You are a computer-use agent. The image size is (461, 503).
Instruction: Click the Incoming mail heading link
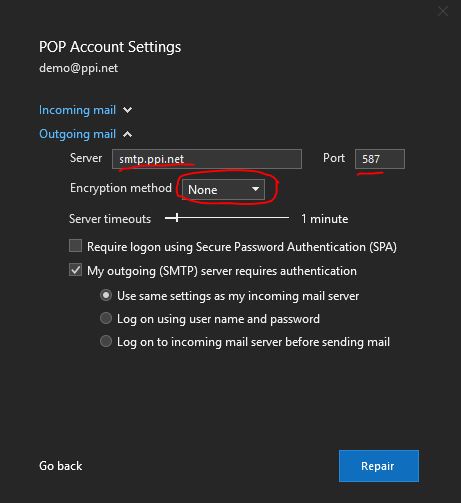click(x=77, y=110)
